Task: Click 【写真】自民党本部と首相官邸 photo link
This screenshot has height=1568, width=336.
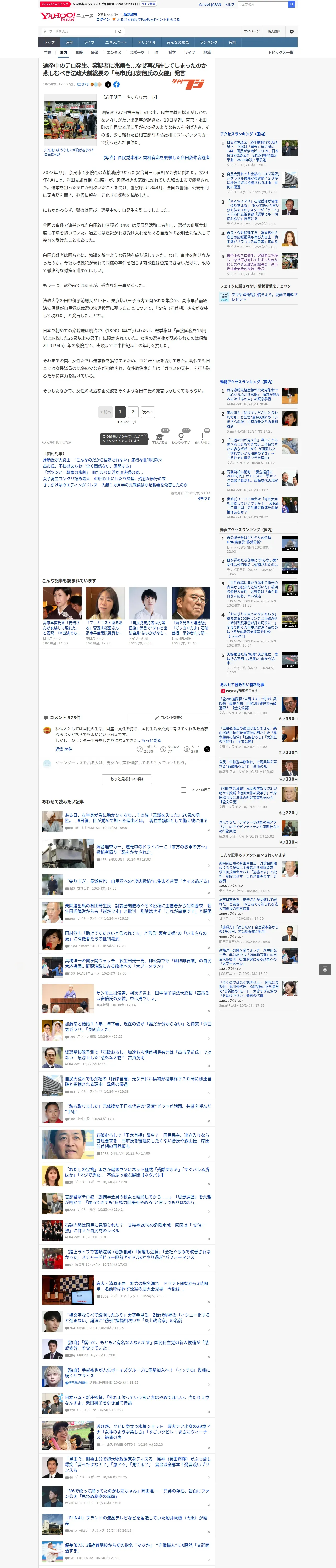Action: pyautogui.click(x=155, y=158)
